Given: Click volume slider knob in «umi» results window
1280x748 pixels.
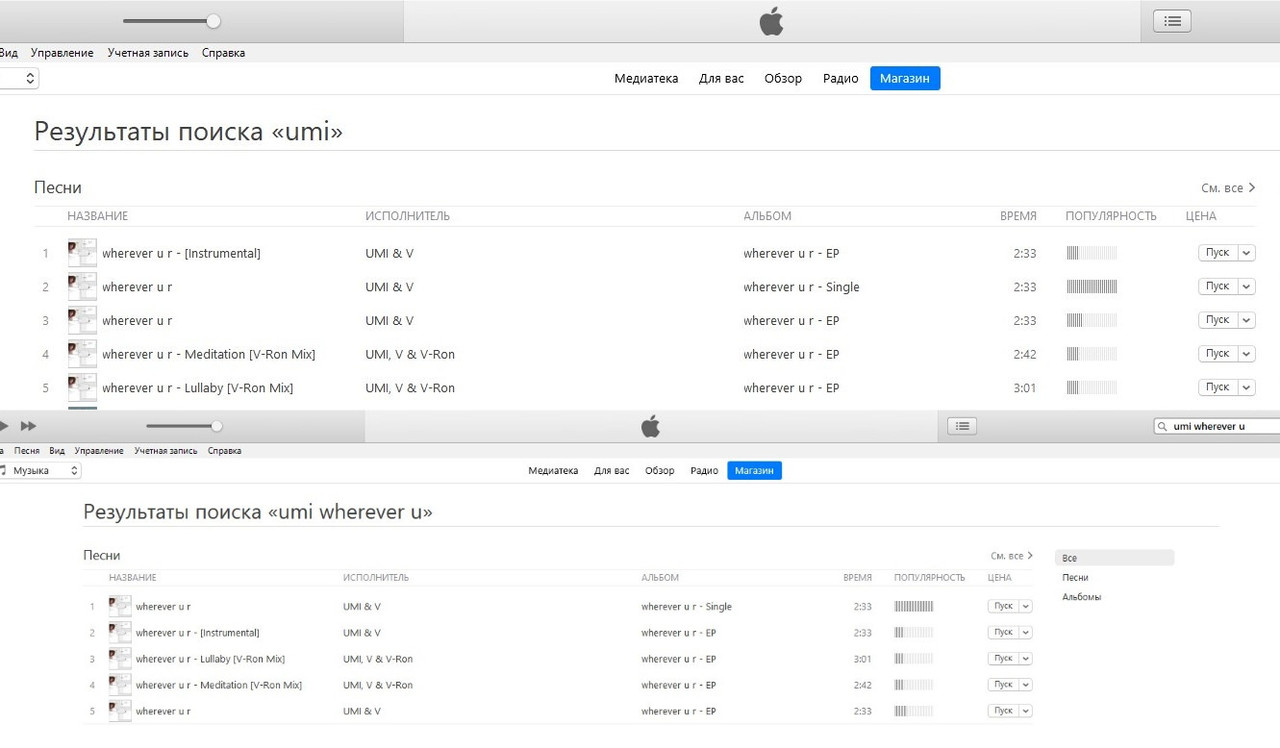Looking at the screenshot, I should point(213,21).
